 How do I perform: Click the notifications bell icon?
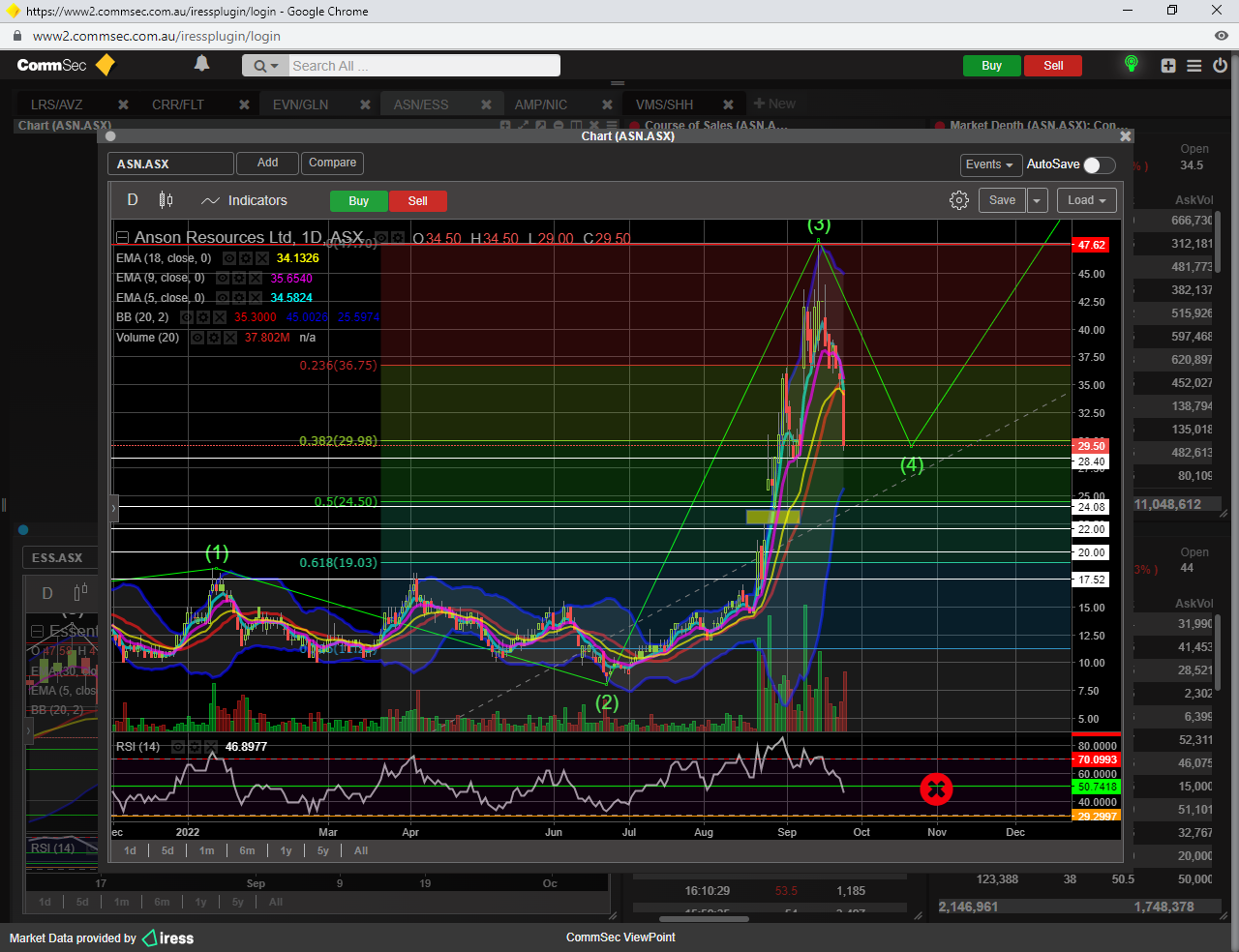[x=201, y=64]
